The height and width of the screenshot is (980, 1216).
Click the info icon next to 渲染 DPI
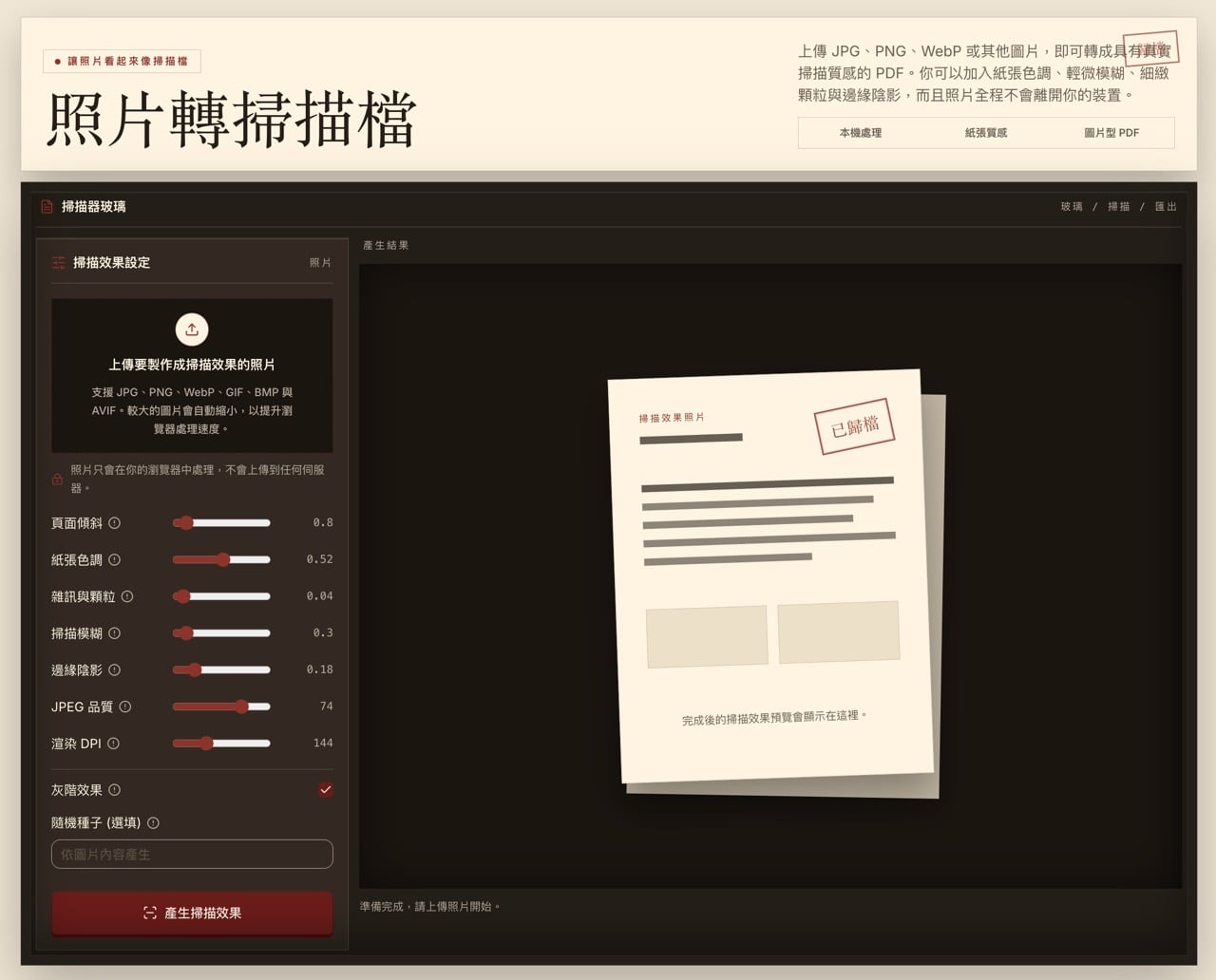pyautogui.click(x=113, y=744)
